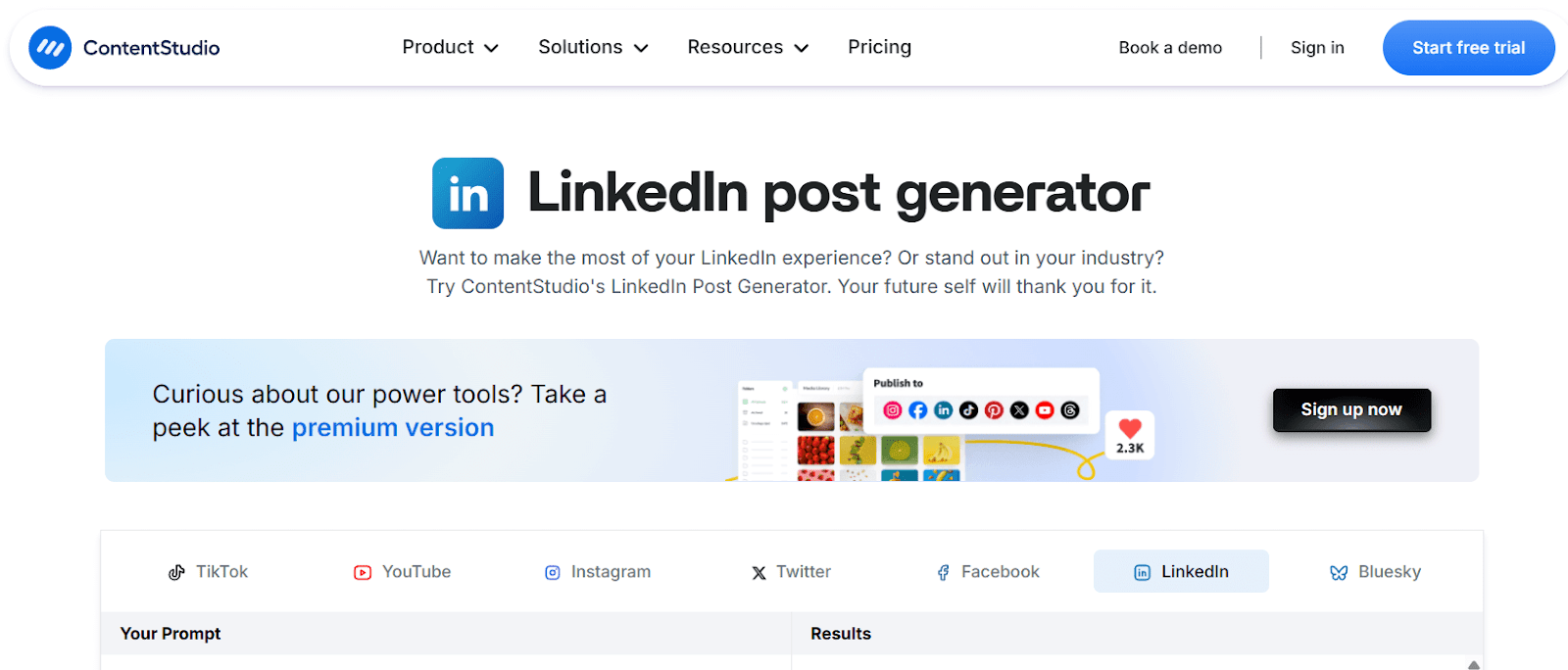1568x670 pixels.
Task: Expand the Solutions dropdown
Action: [x=592, y=47]
